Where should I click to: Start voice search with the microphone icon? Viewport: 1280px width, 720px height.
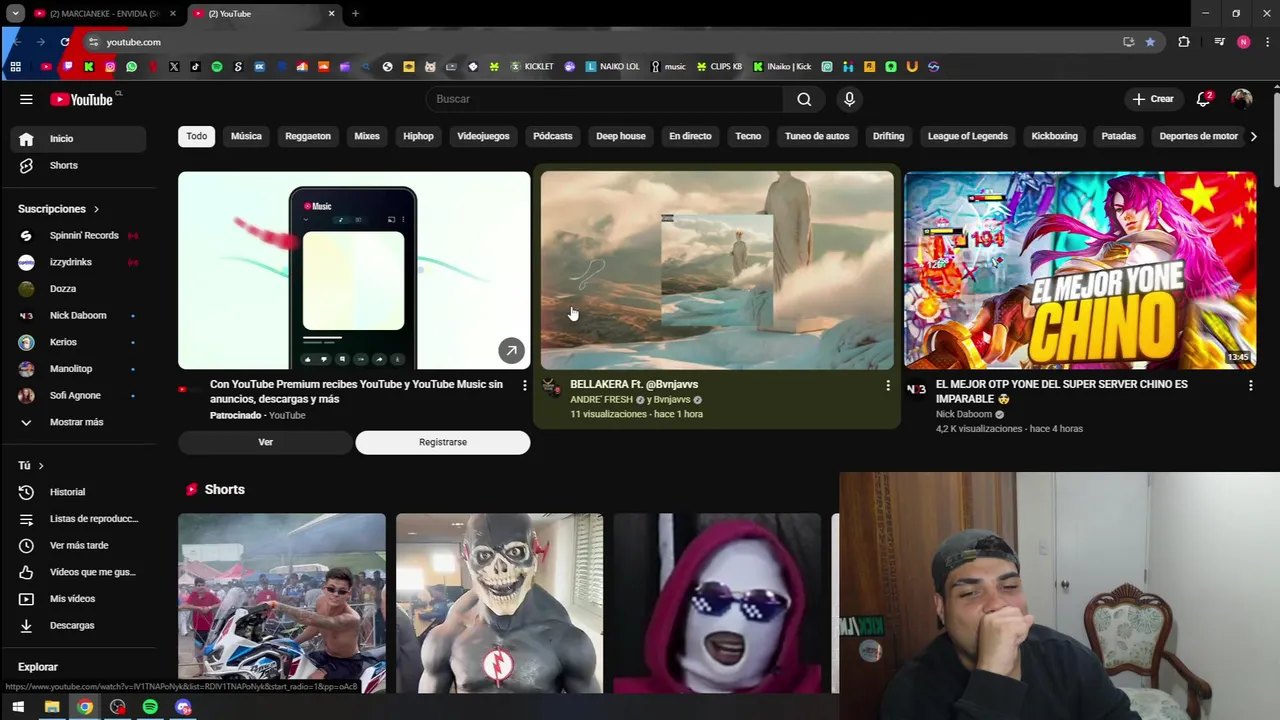[849, 99]
